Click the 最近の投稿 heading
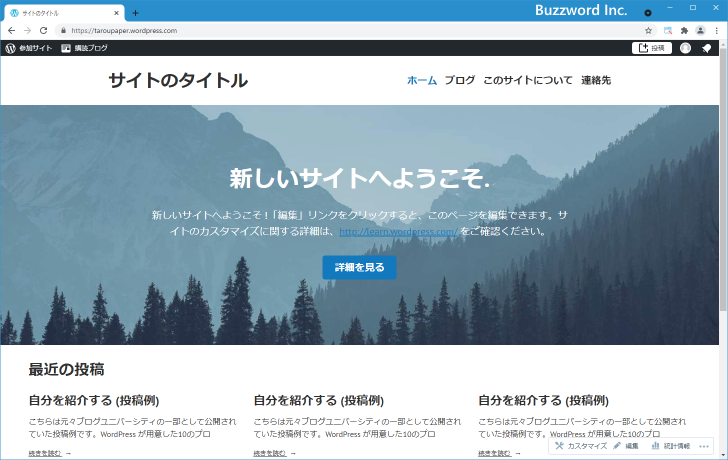The height and width of the screenshot is (460, 728). click(66, 369)
